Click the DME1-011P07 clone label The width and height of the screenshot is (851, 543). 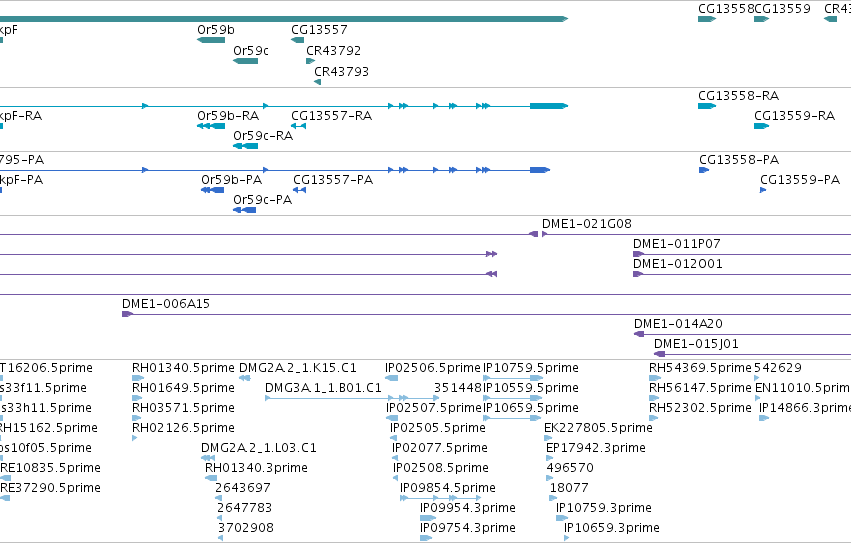pos(676,244)
